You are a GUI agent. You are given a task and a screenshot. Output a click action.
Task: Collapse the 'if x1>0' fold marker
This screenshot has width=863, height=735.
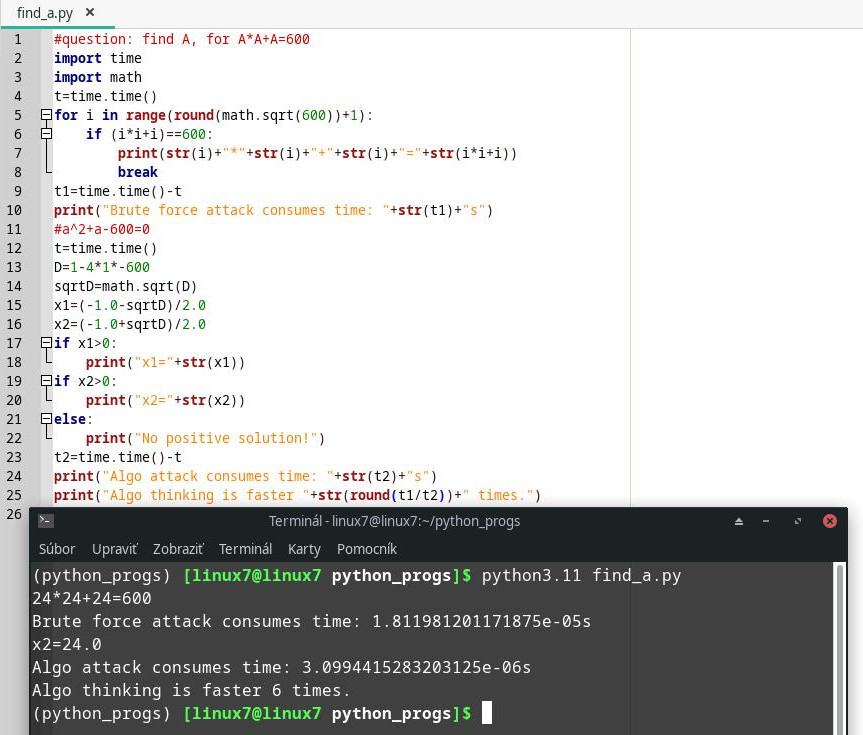tap(46, 343)
